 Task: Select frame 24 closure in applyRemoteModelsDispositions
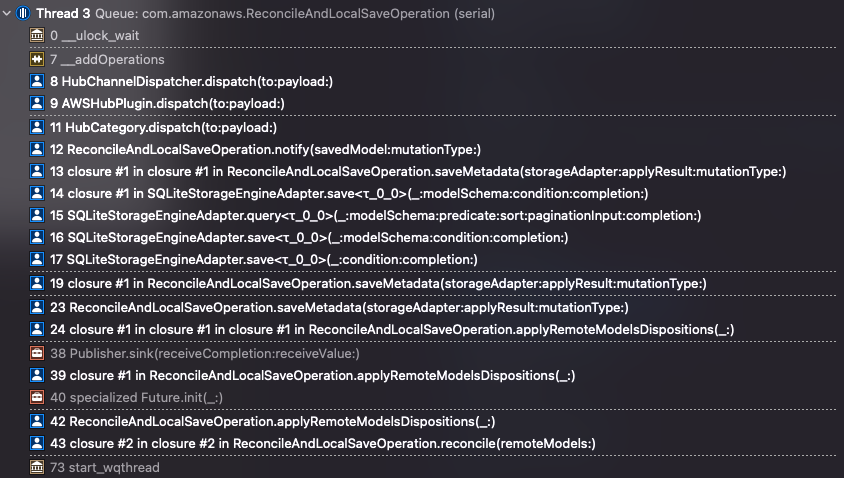click(392, 330)
